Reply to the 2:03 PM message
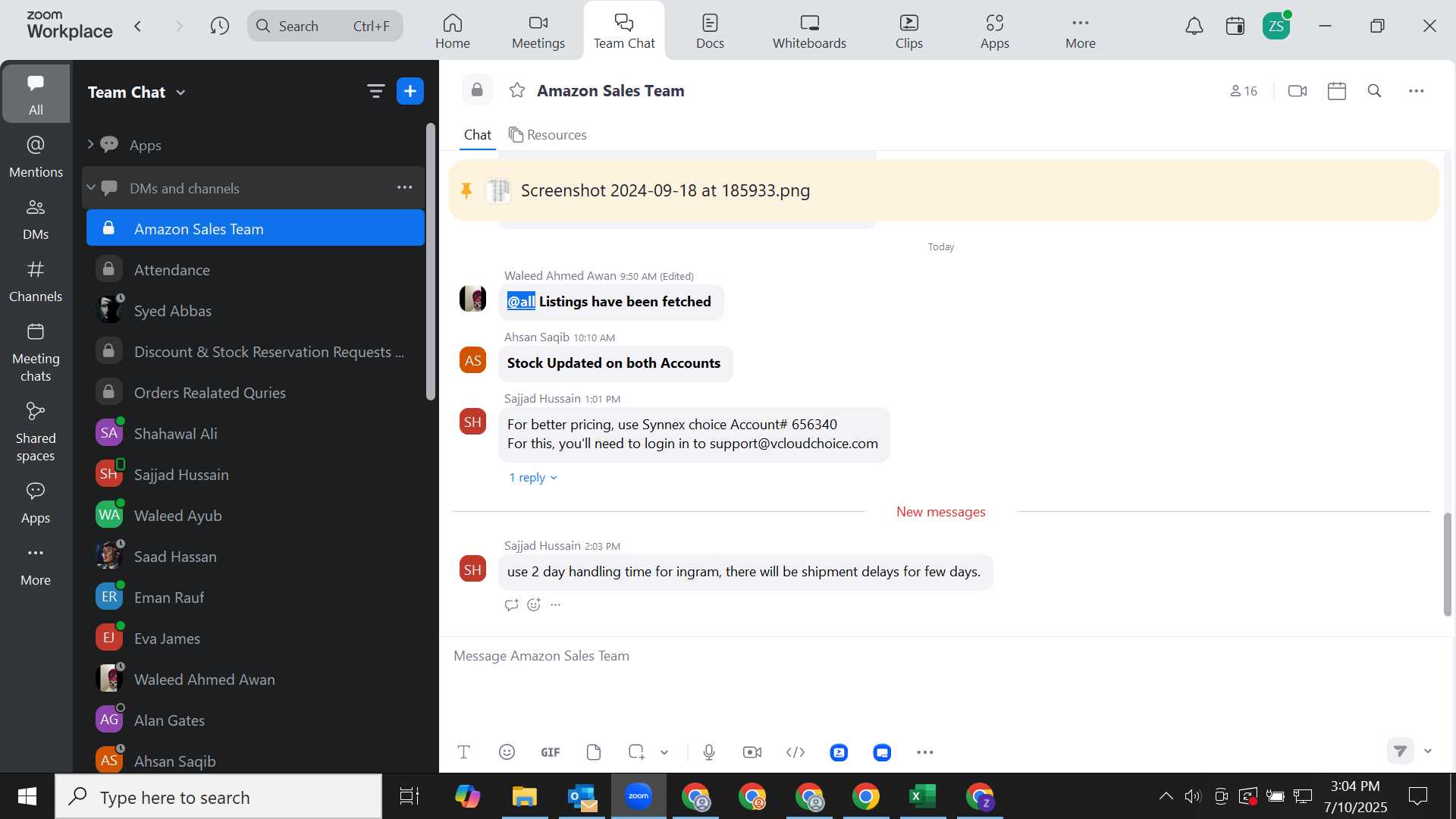Screen dimensions: 1456x819 click(x=511, y=604)
